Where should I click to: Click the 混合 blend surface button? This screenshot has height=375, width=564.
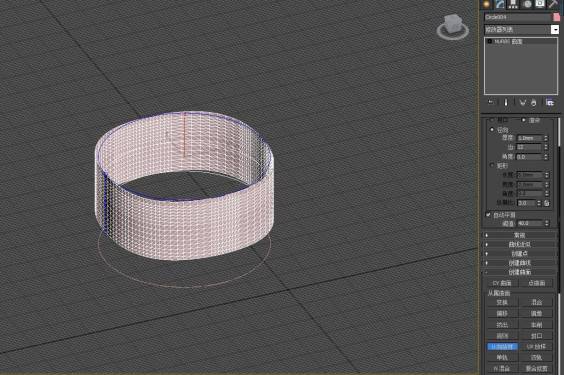(536, 302)
